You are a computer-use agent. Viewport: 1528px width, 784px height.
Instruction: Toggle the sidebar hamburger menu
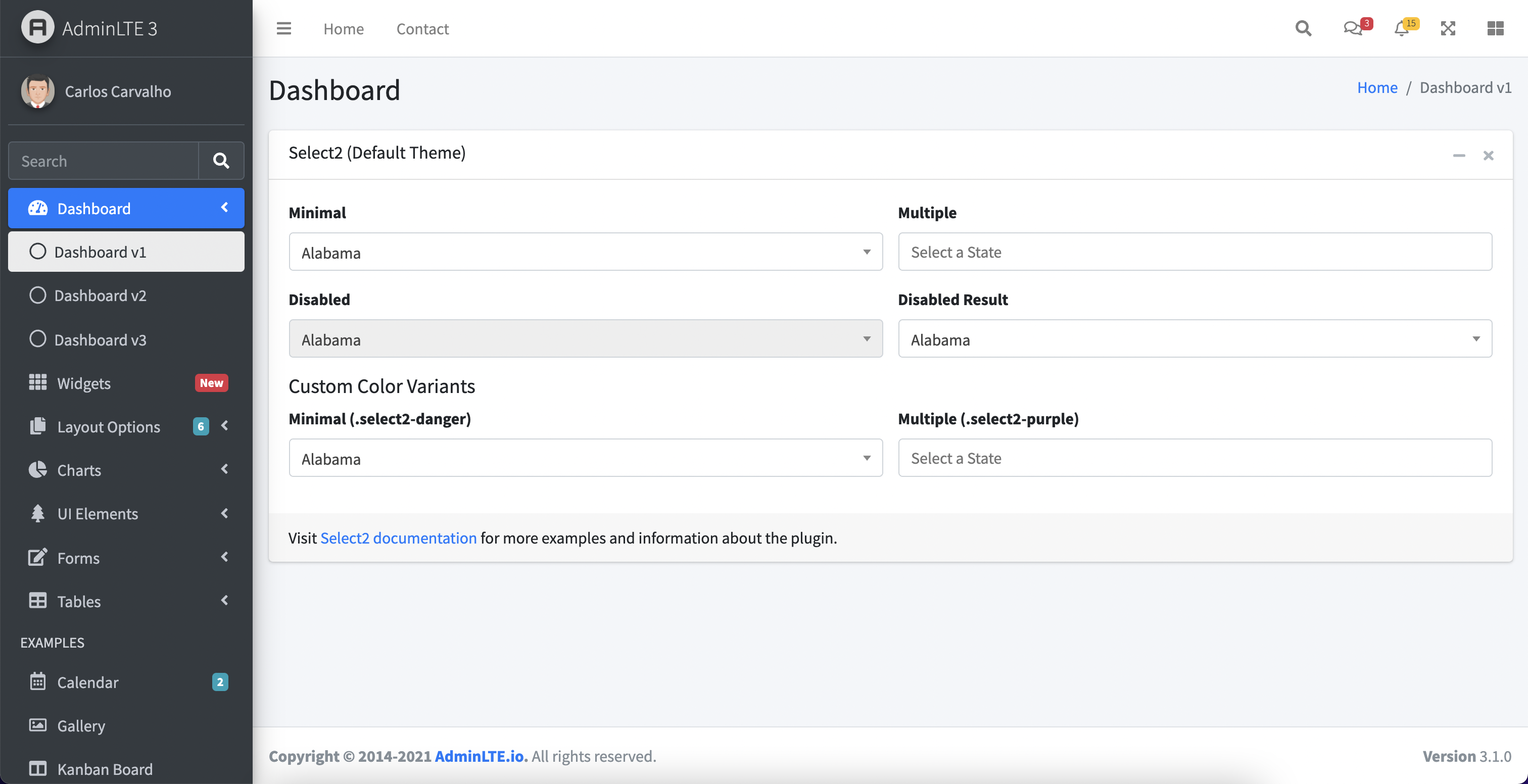tap(283, 28)
